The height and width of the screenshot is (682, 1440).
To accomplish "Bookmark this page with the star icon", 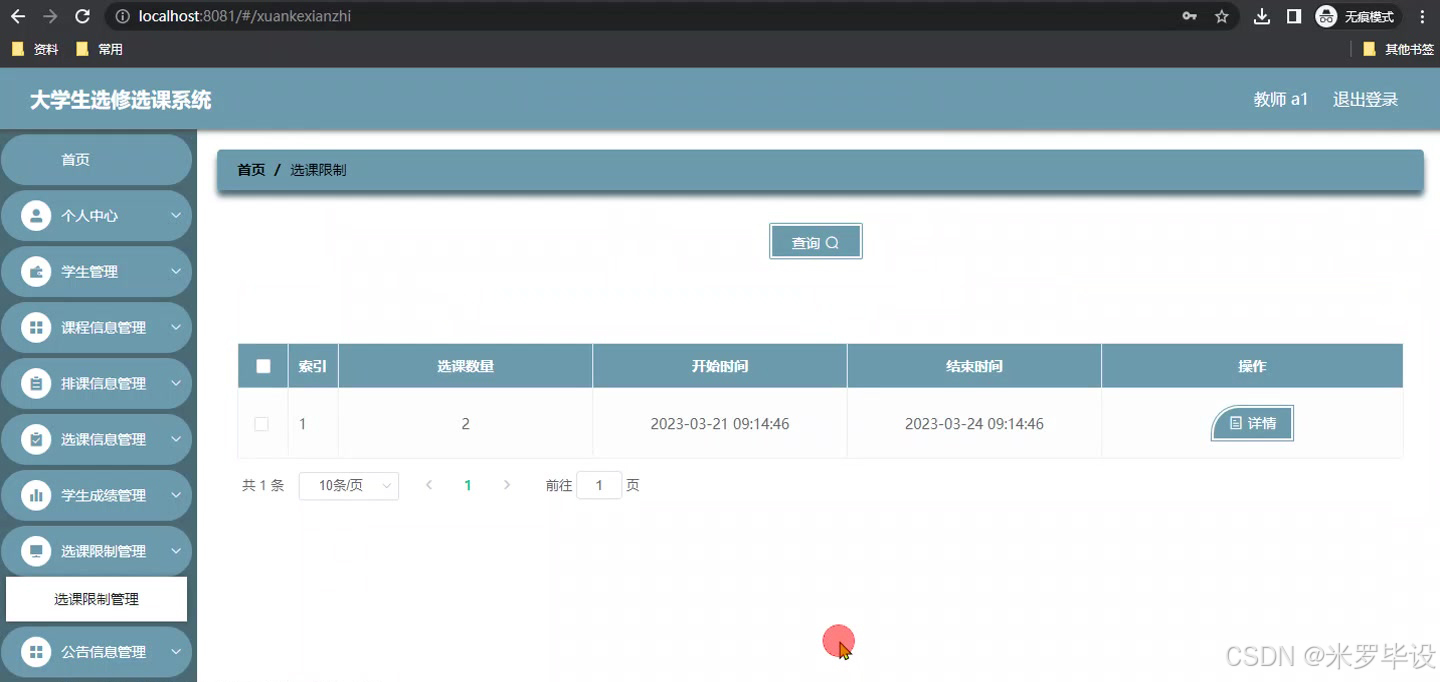I will [x=1221, y=16].
